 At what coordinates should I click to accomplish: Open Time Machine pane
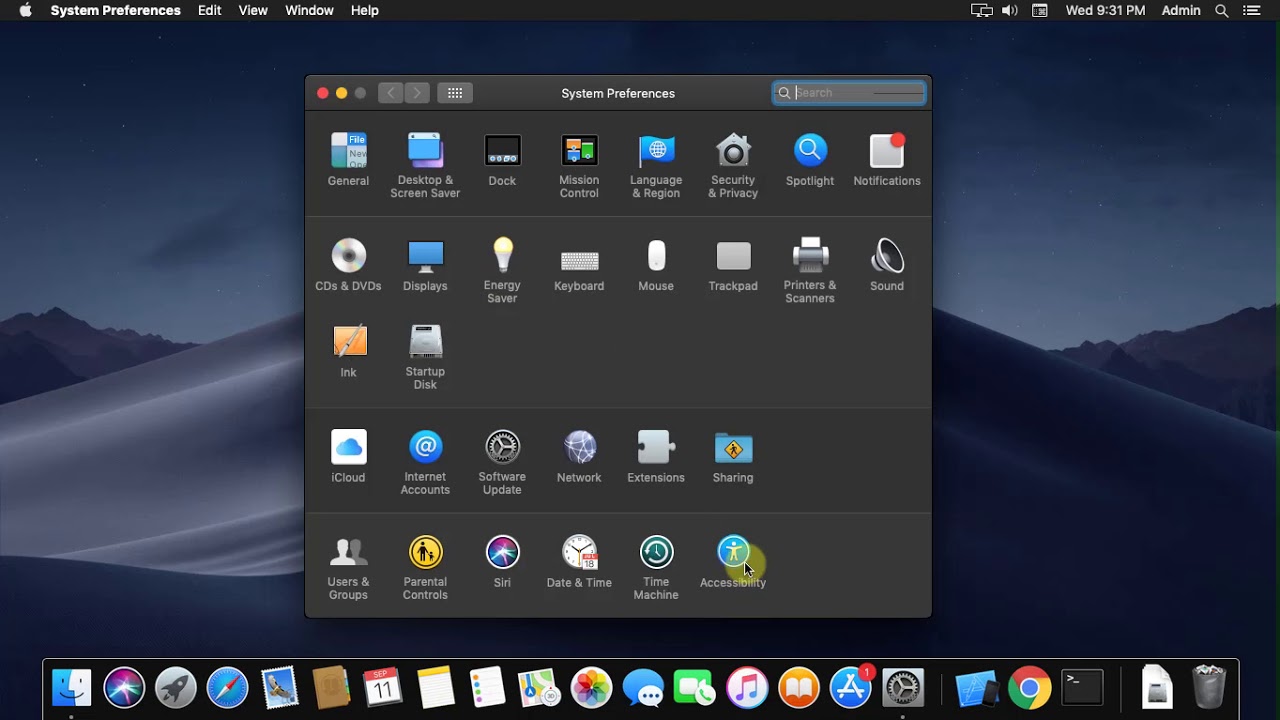pyautogui.click(x=656, y=567)
